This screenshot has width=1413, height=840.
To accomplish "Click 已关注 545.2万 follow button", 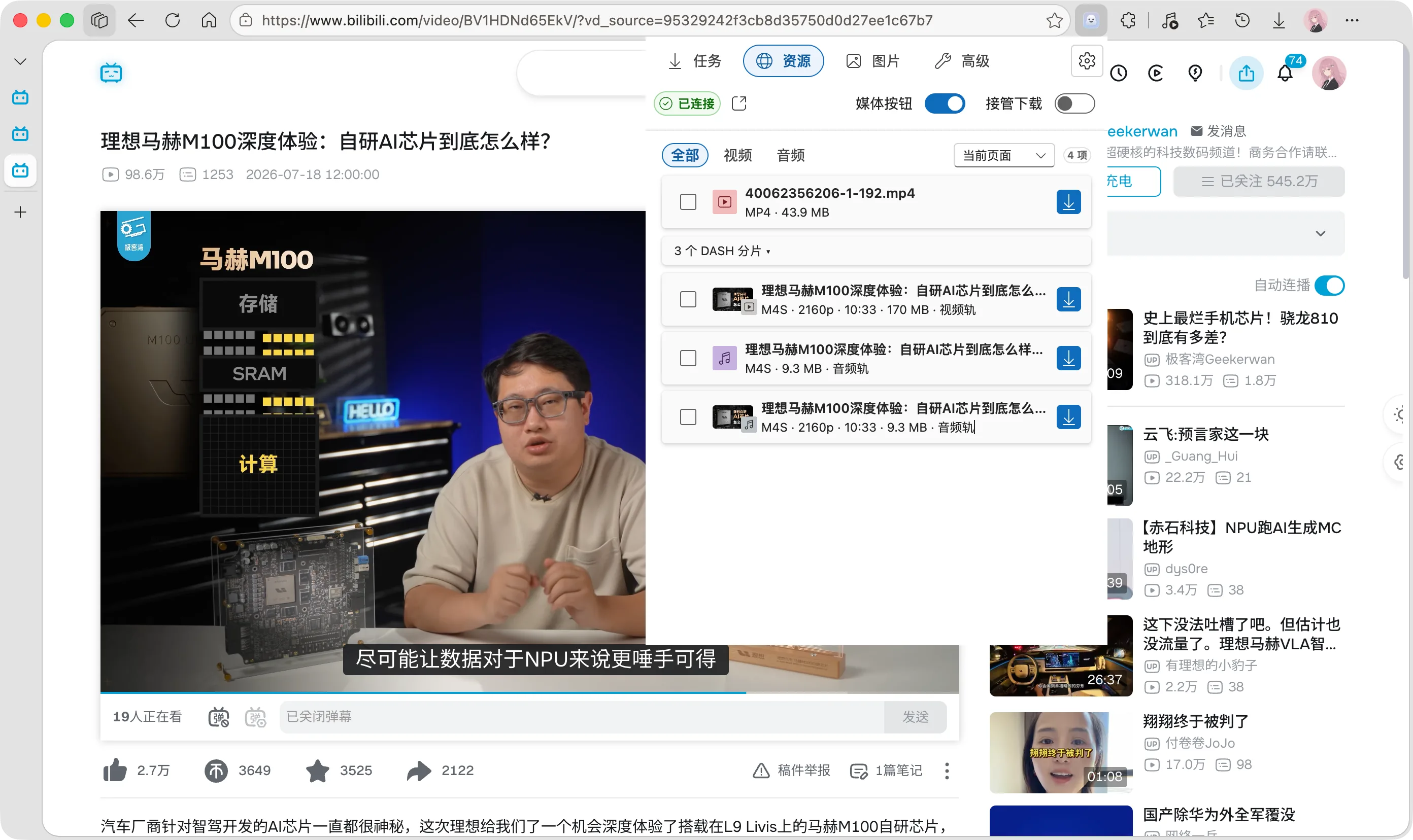I will 1258,181.
